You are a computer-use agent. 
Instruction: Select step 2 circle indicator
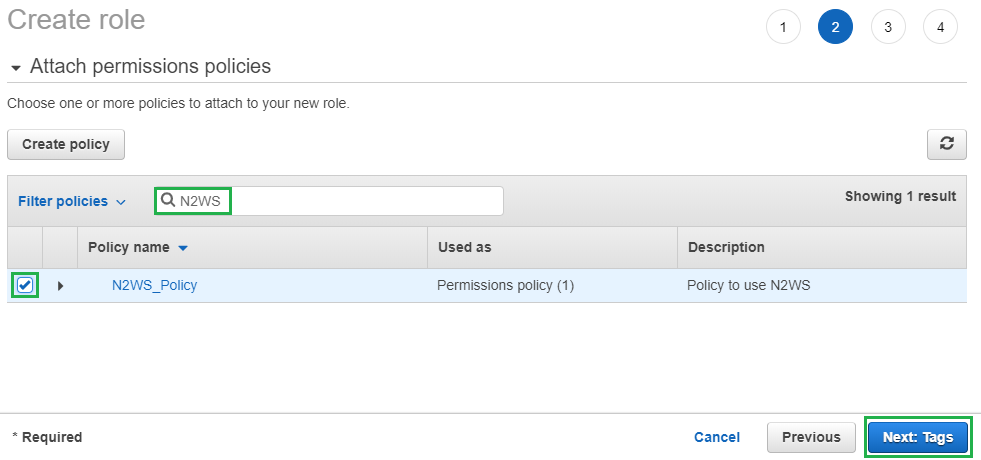pos(835,27)
